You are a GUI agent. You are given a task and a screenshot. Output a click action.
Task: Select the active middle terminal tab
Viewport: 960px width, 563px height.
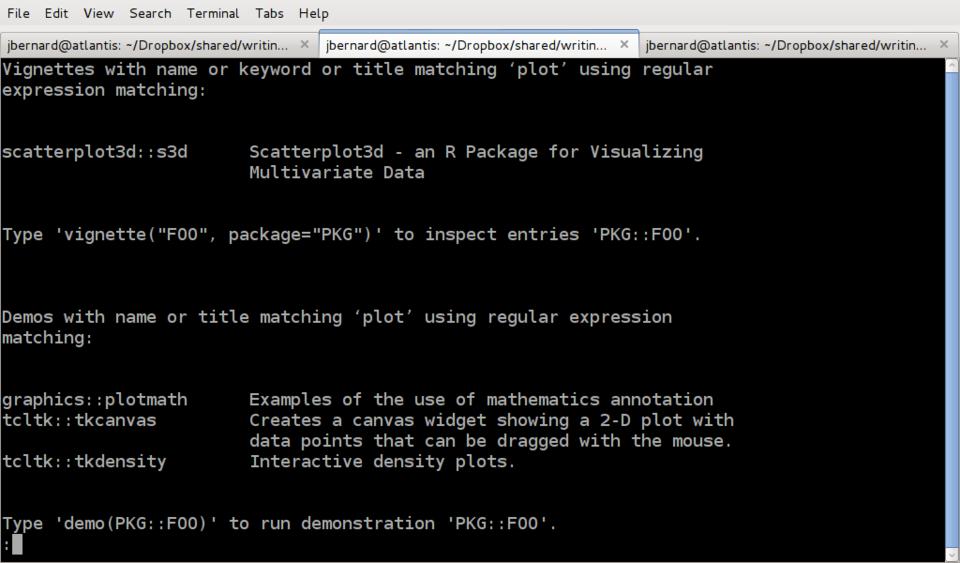(x=466, y=45)
